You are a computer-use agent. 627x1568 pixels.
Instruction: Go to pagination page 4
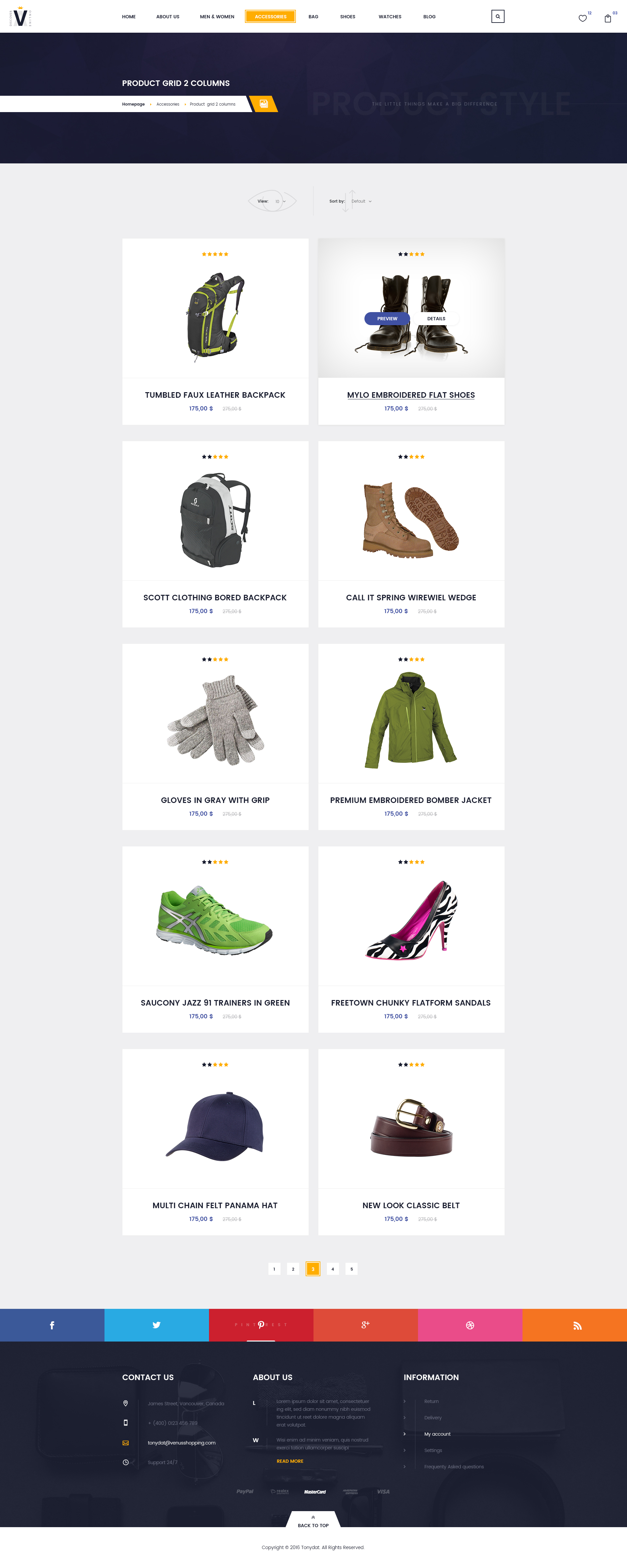[333, 1269]
